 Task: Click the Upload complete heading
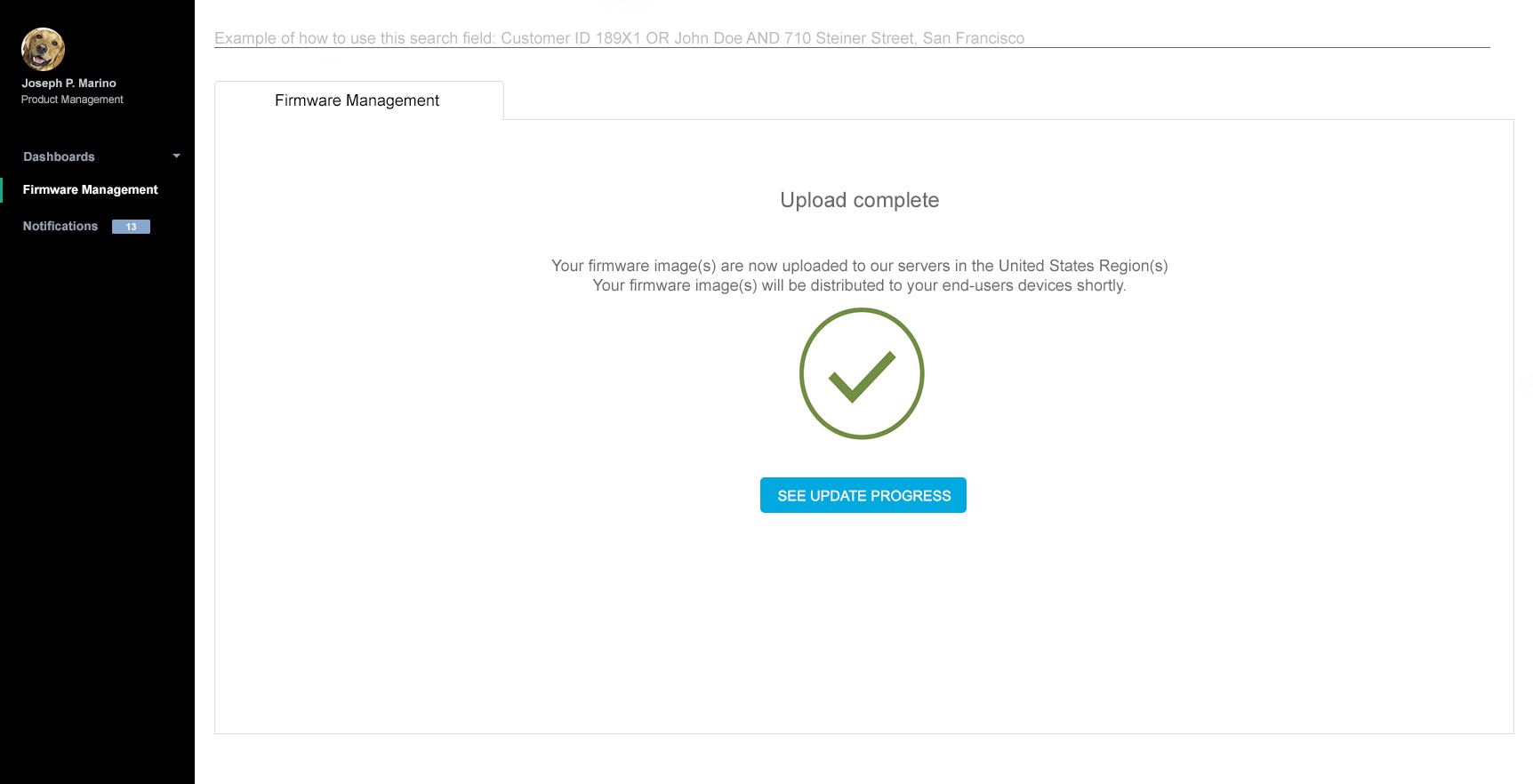tap(859, 201)
